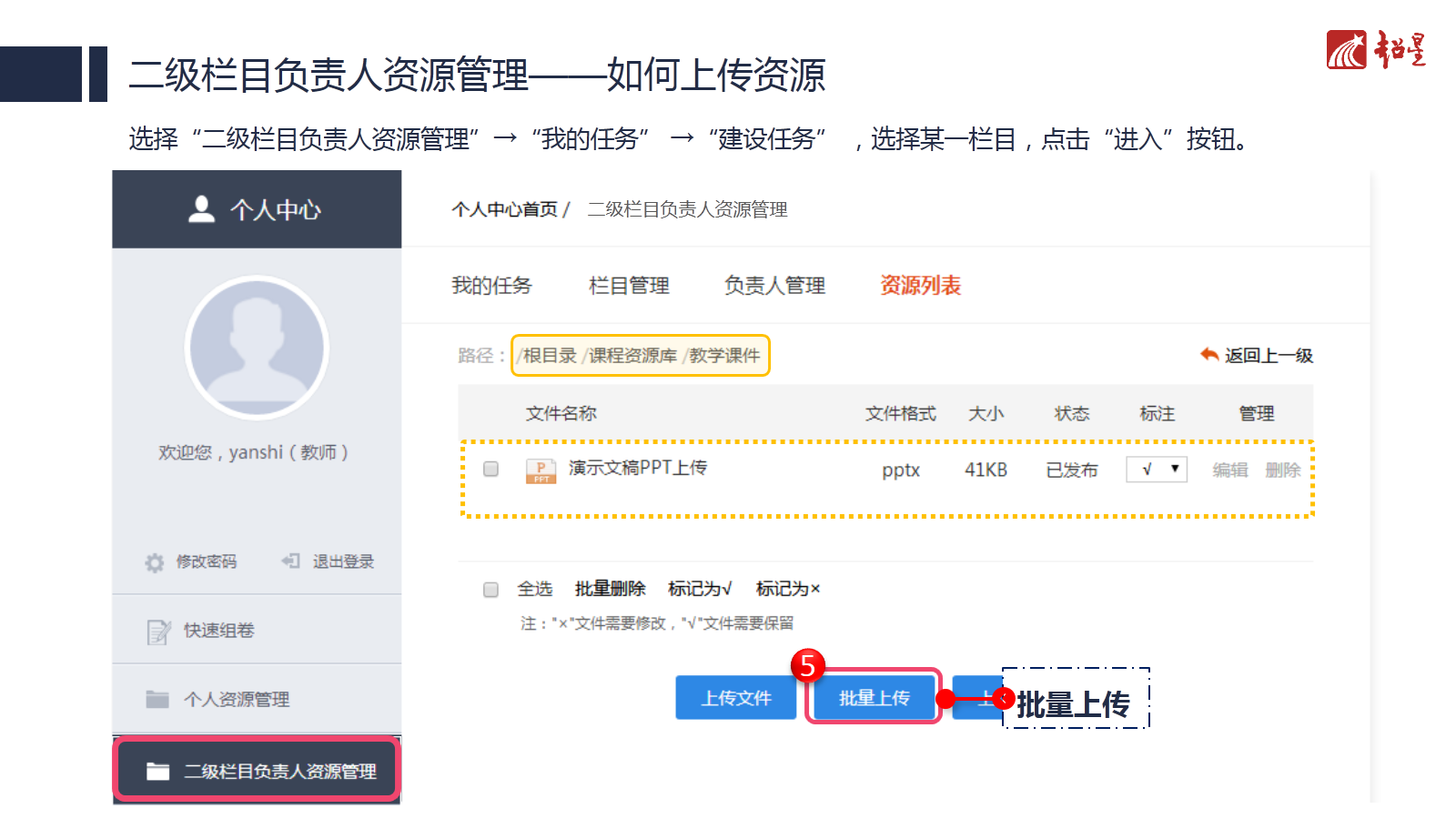Click the pptx format cell
The image size is (1456, 819).
(901, 470)
